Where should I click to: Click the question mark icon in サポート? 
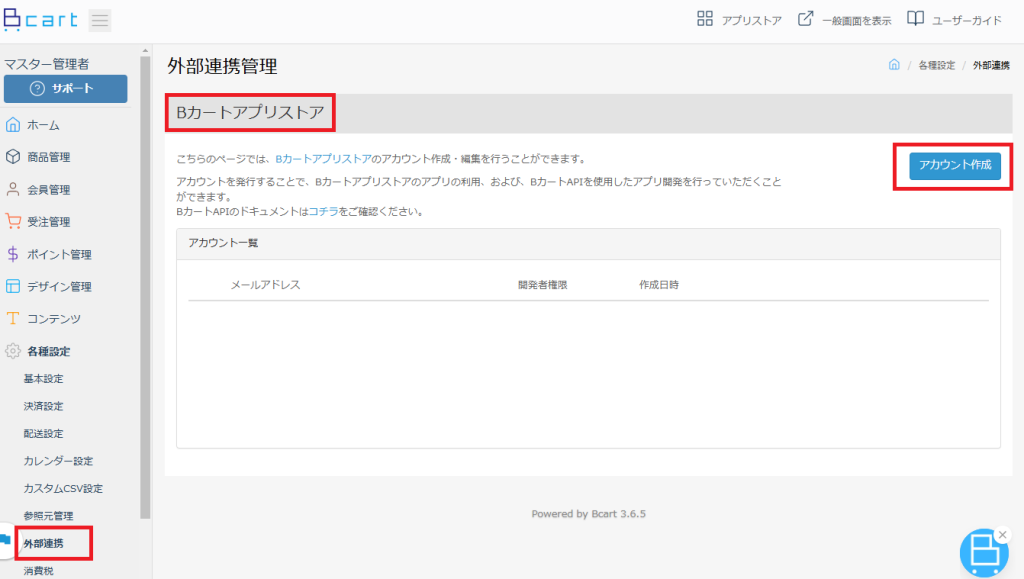37,89
